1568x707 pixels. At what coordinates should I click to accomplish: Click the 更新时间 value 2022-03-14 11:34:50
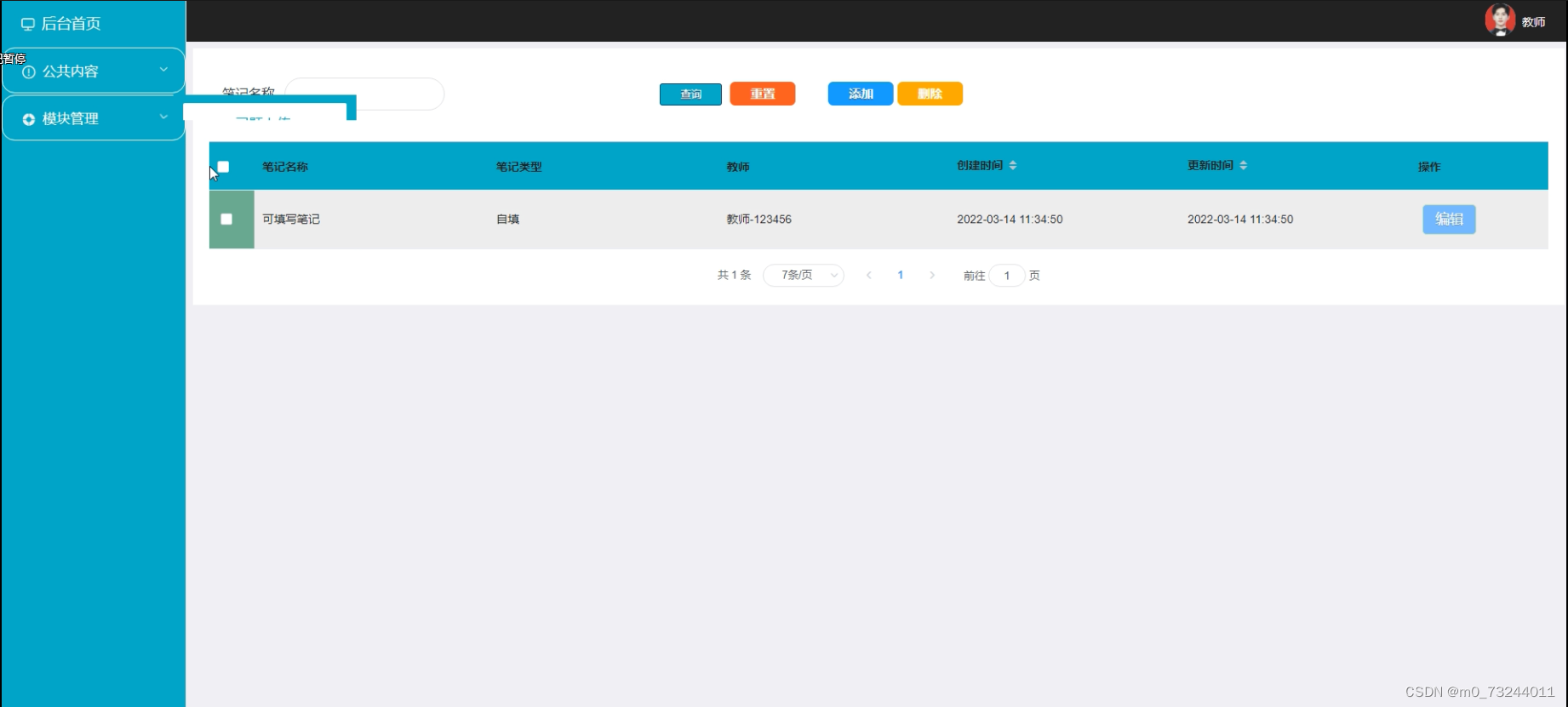tap(1240, 219)
